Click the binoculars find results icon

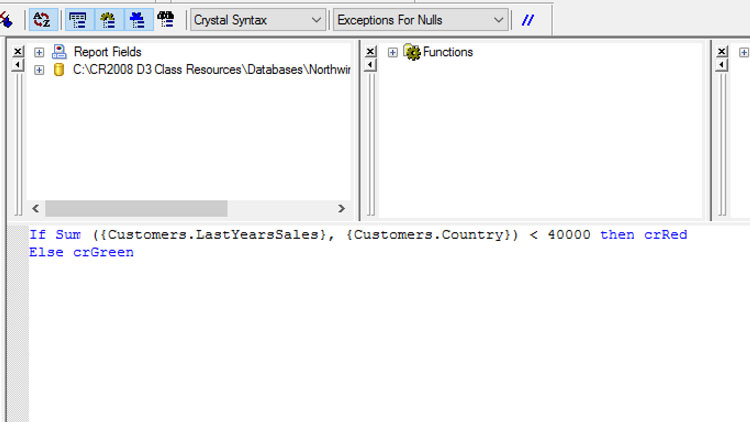click(x=166, y=20)
